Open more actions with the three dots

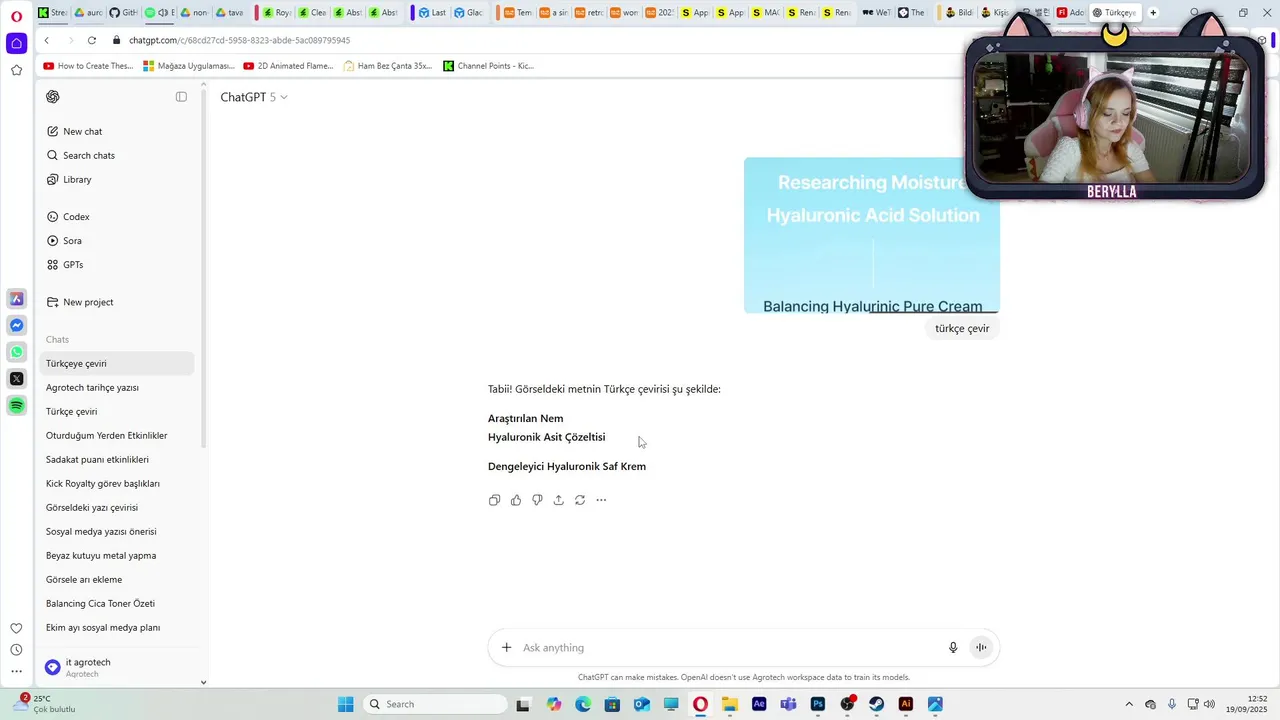click(601, 500)
